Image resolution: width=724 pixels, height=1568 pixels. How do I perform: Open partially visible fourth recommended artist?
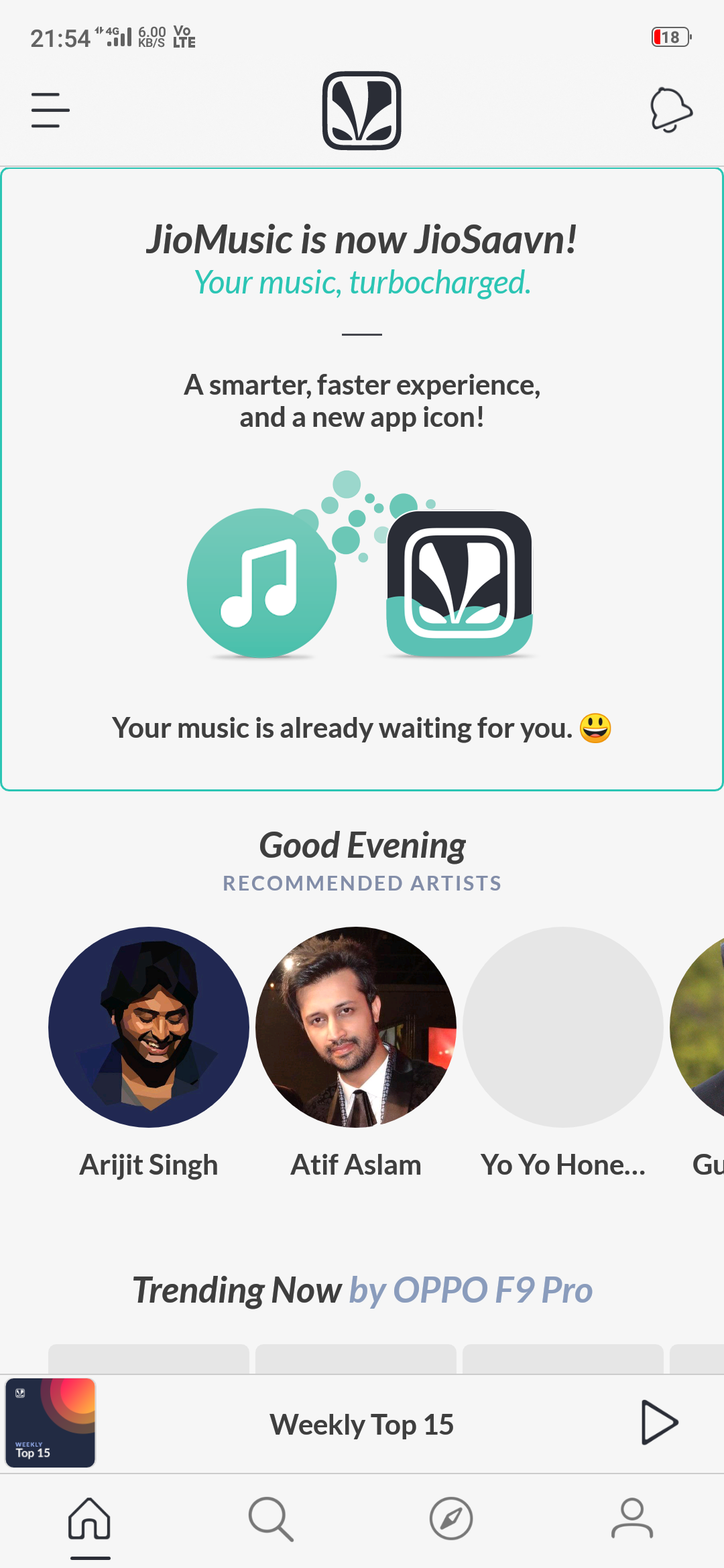[697, 1027]
